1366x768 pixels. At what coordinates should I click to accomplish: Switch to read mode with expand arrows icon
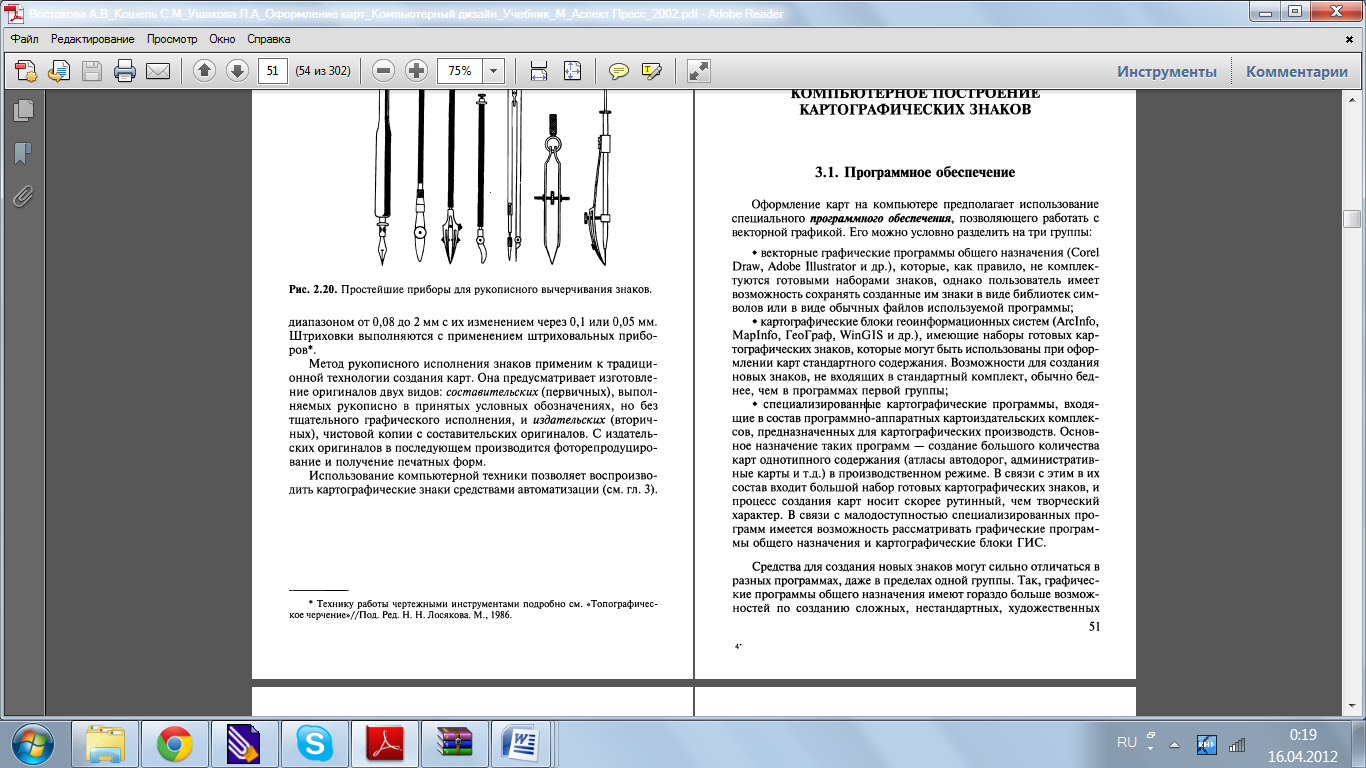699,71
